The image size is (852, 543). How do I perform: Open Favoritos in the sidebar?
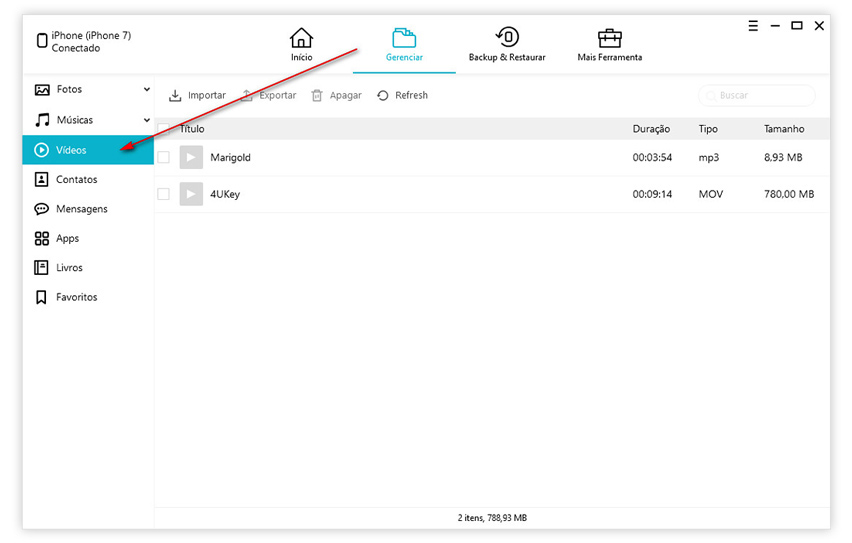click(76, 297)
